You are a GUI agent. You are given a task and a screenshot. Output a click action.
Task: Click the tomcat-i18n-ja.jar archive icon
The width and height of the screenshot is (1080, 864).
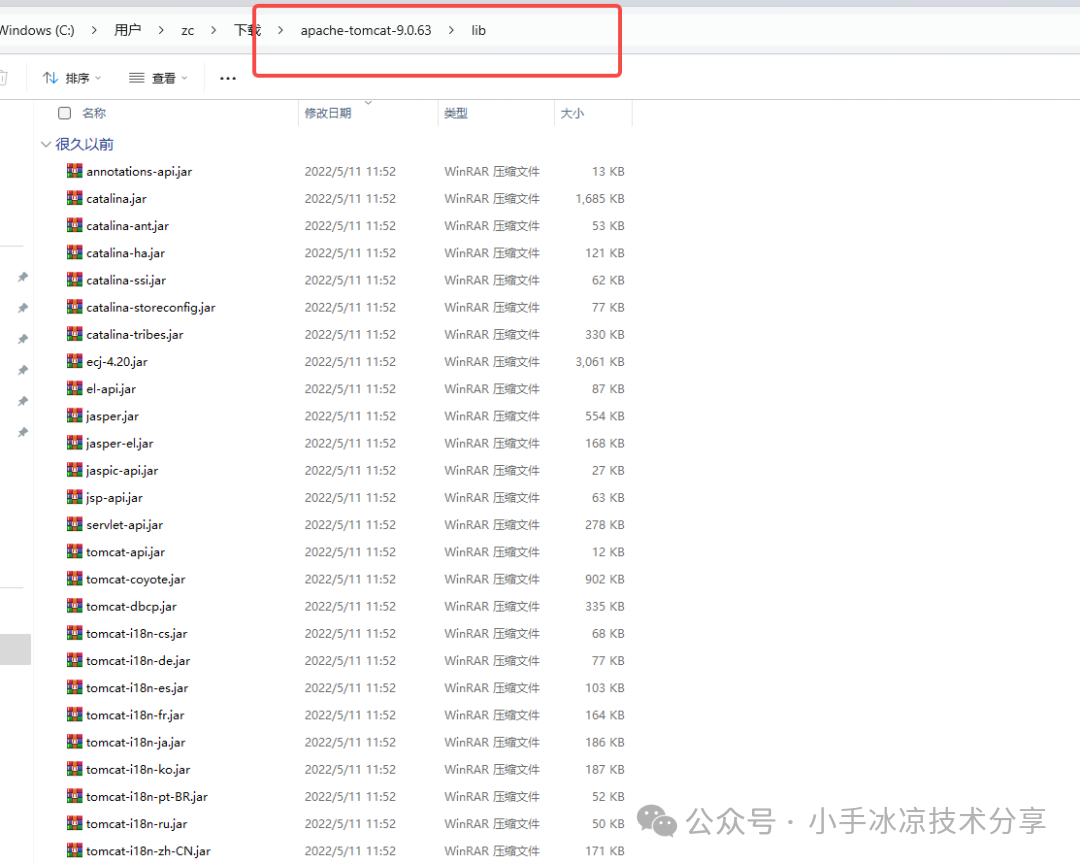74,742
